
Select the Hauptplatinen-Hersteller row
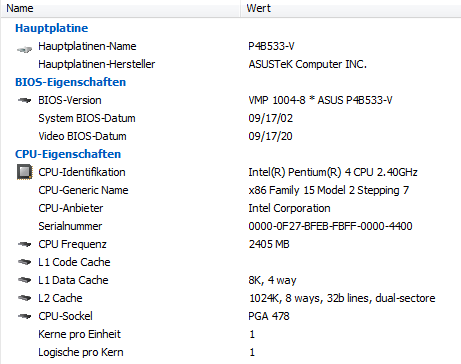(231, 64)
